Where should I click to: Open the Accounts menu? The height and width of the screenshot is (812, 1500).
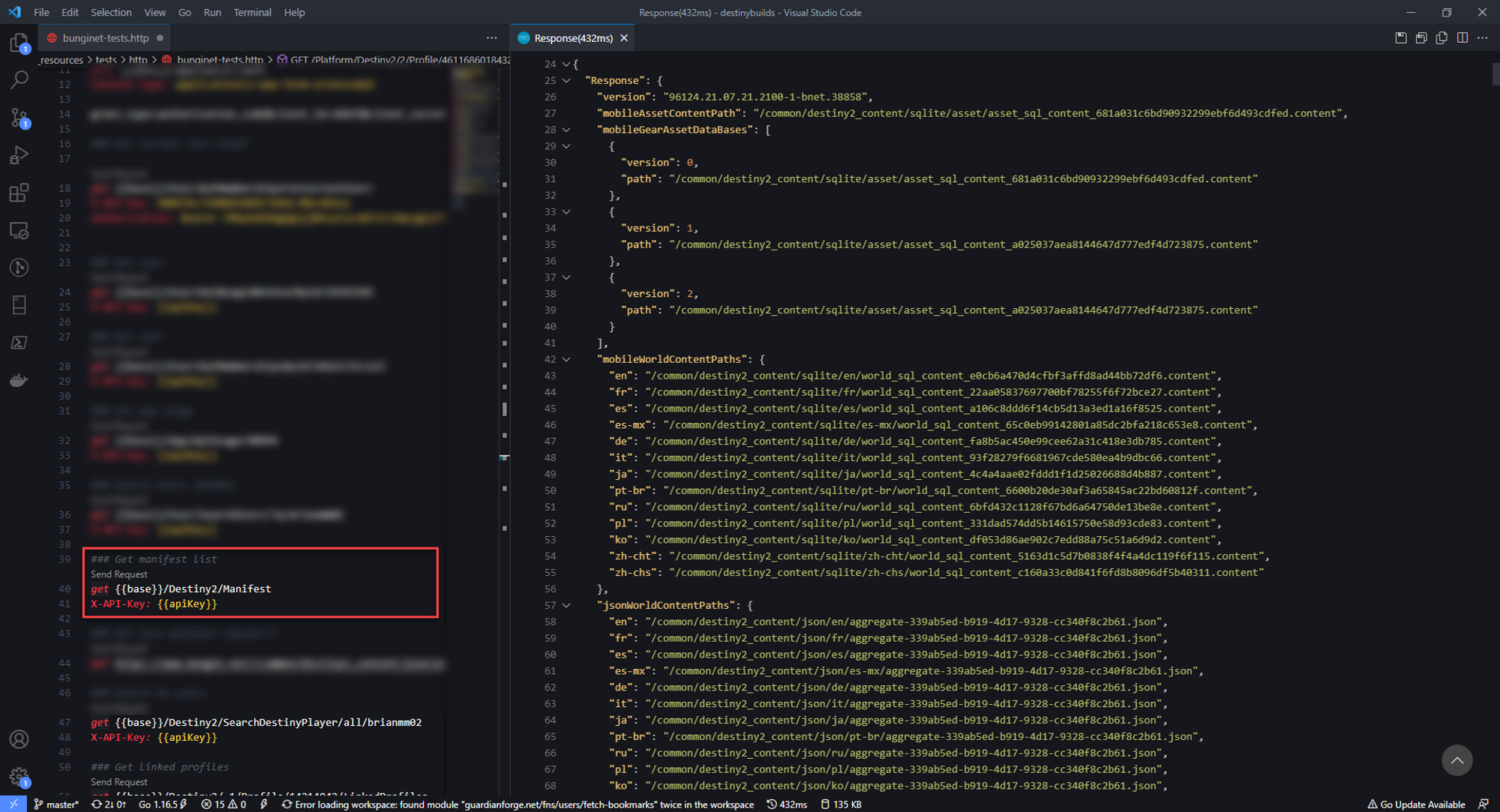click(x=19, y=739)
